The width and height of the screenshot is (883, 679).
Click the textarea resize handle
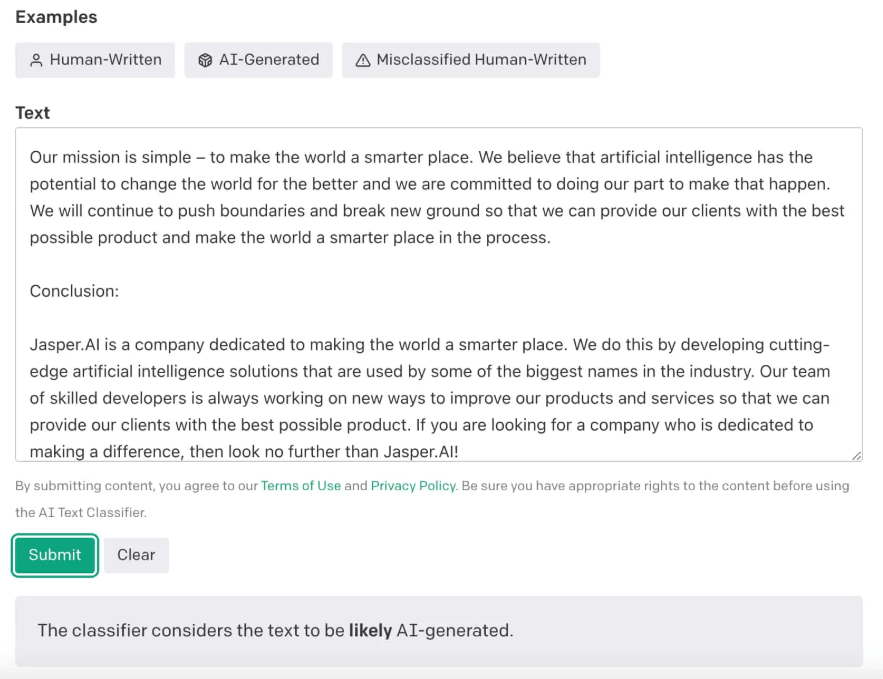coord(856,456)
